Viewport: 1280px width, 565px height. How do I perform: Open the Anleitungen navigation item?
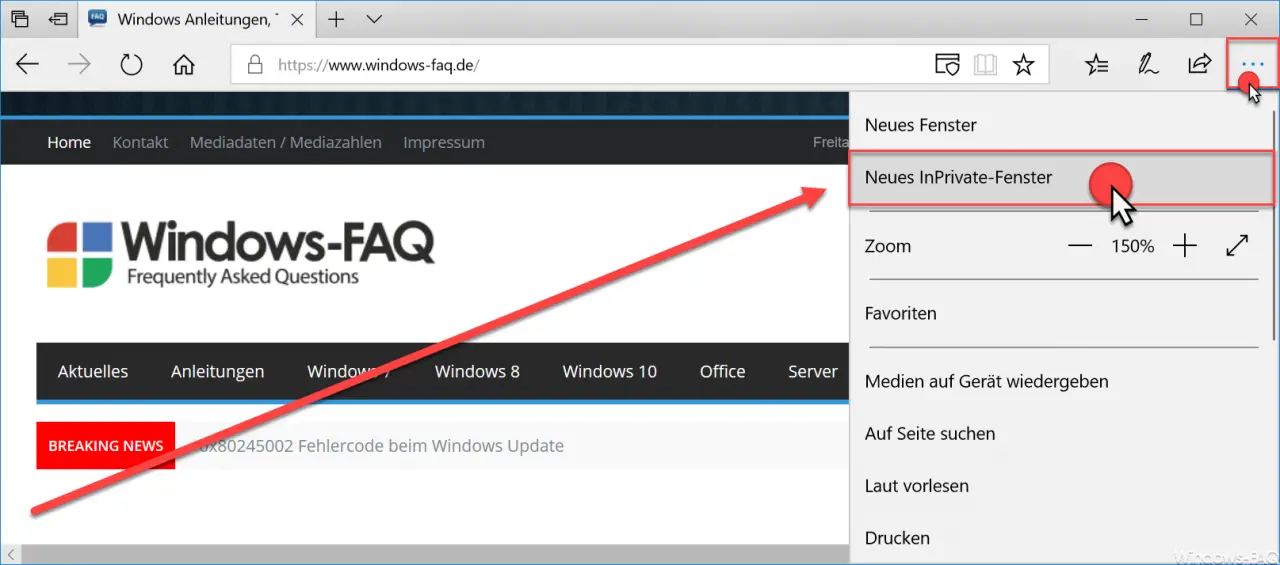[218, 371]
